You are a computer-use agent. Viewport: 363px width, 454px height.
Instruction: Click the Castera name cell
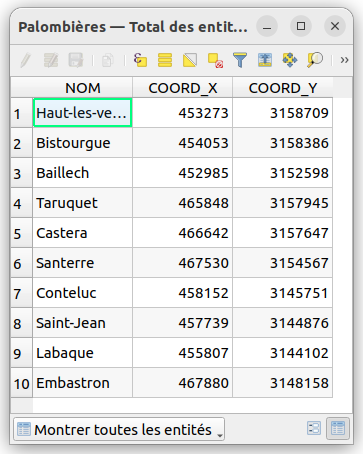83,233
